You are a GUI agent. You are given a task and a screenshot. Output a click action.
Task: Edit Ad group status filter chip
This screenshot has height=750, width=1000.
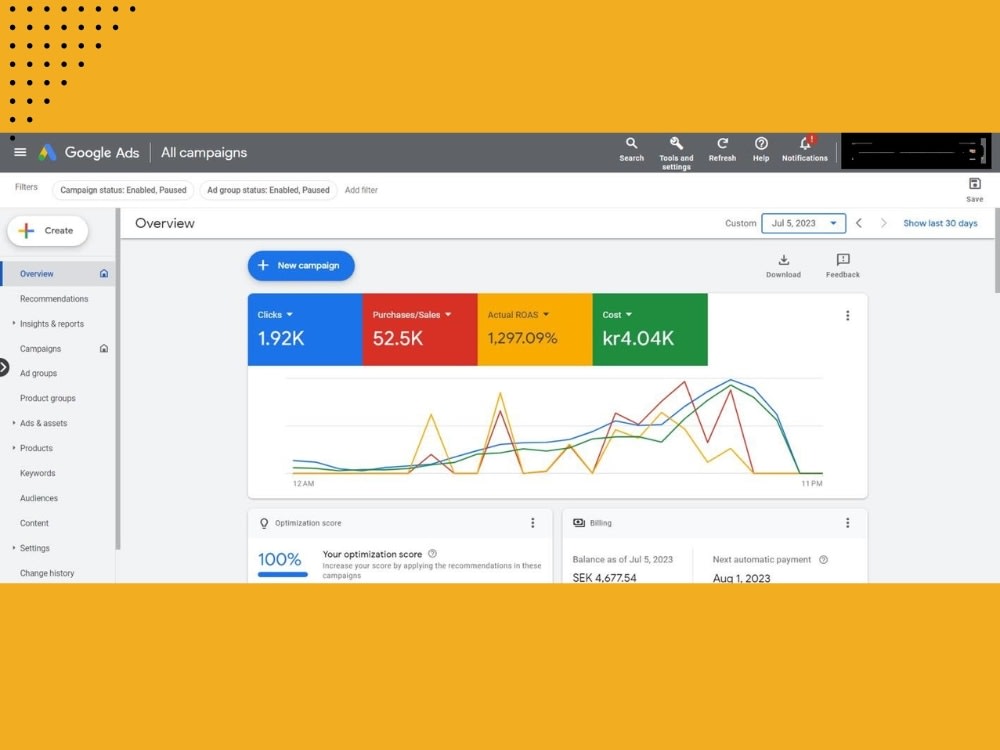tap(268, 190)
